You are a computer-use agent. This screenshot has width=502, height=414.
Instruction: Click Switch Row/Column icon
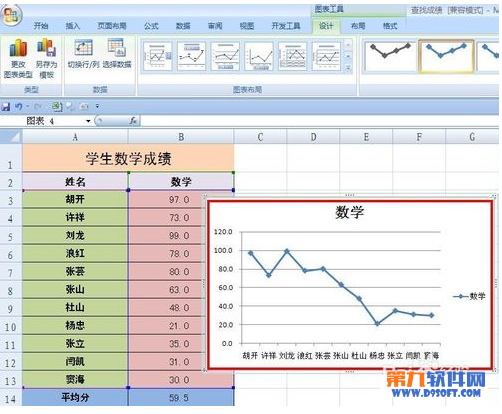pyautogui.click(x=83, y=48)
